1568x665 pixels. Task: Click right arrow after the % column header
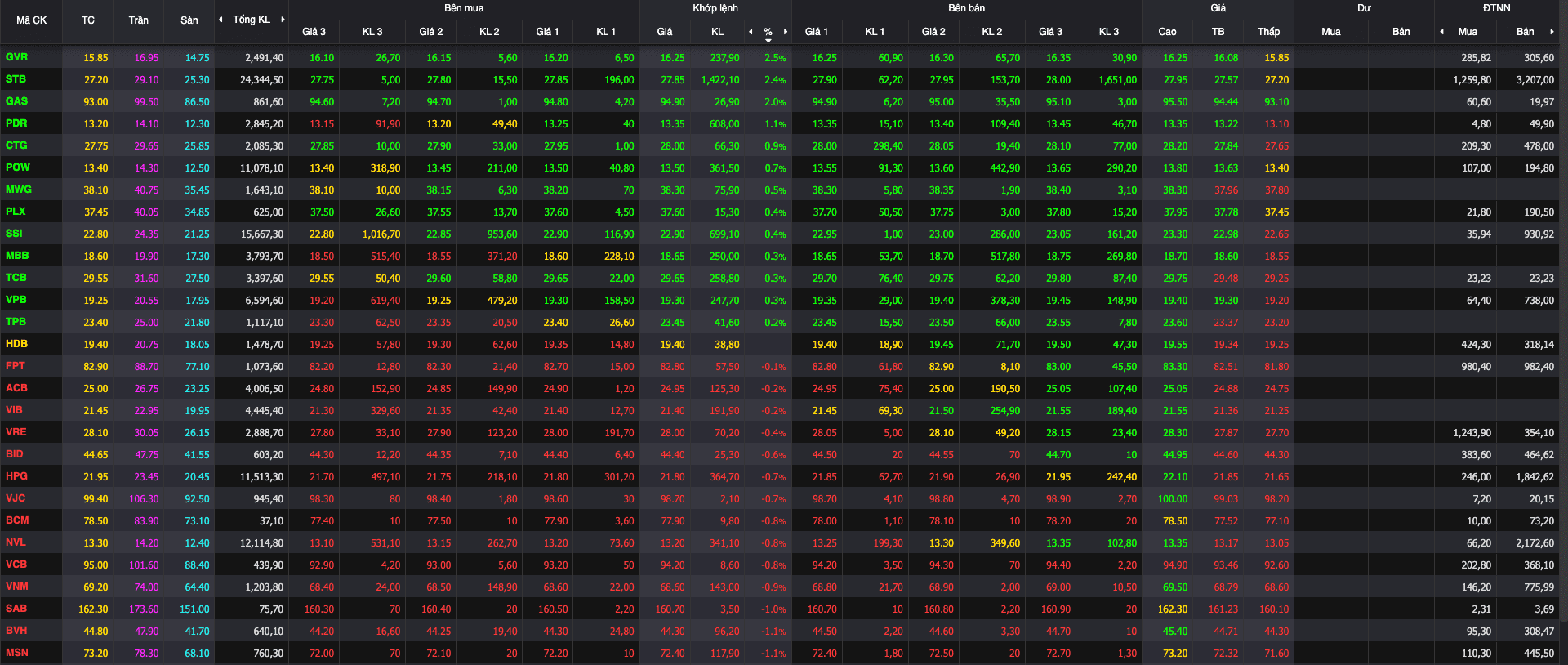click(786, 32)
